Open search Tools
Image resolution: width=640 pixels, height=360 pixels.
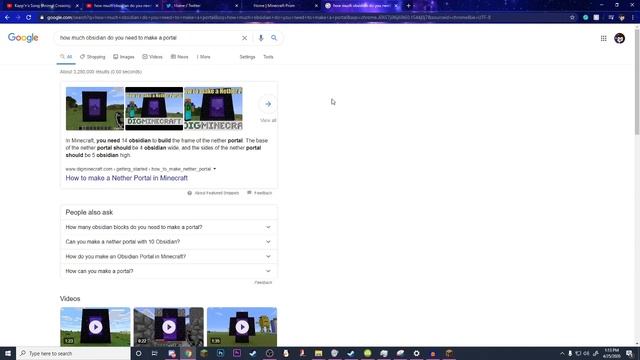[268, 57]
